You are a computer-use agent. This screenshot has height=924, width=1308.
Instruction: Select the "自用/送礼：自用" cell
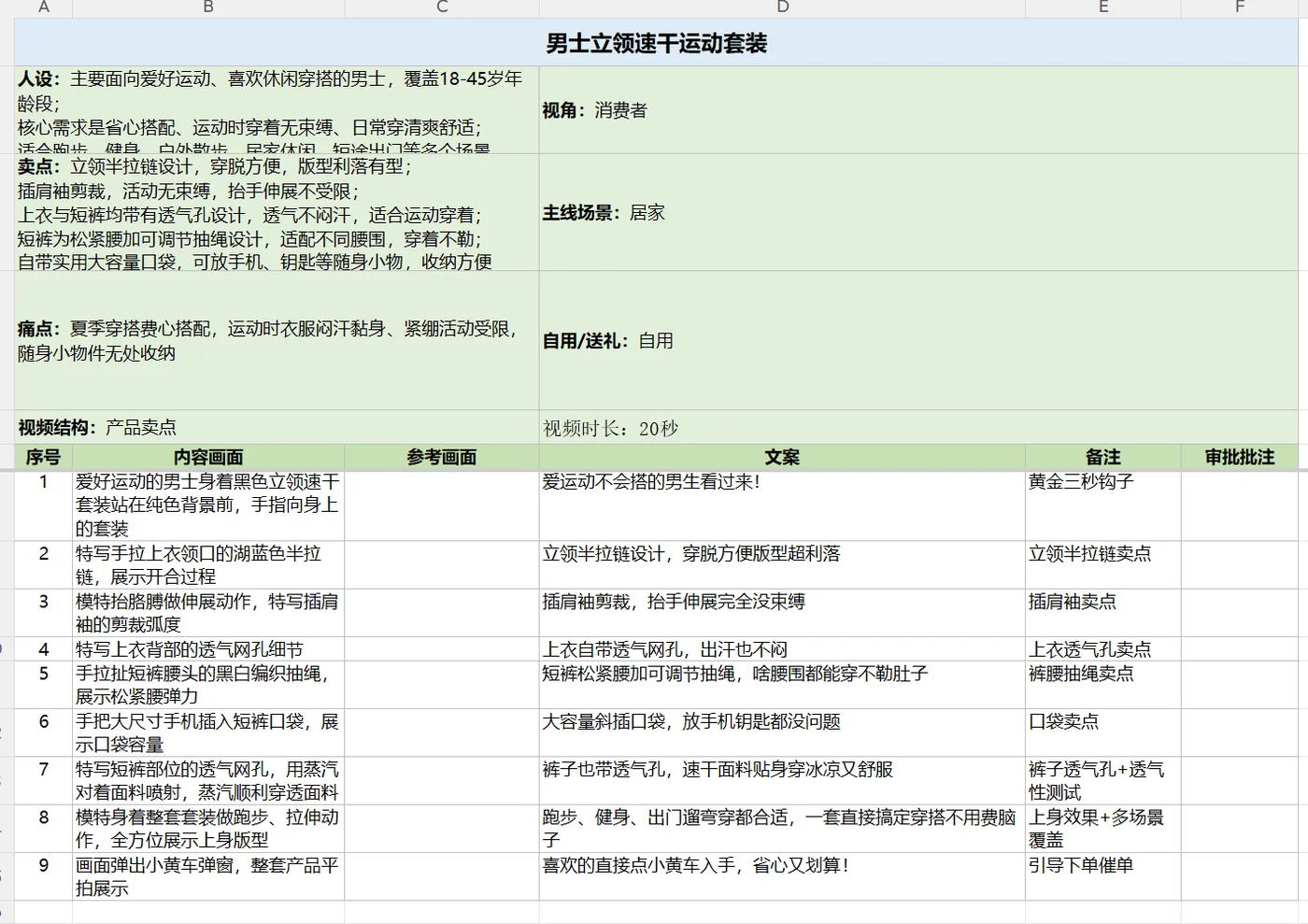918,340
